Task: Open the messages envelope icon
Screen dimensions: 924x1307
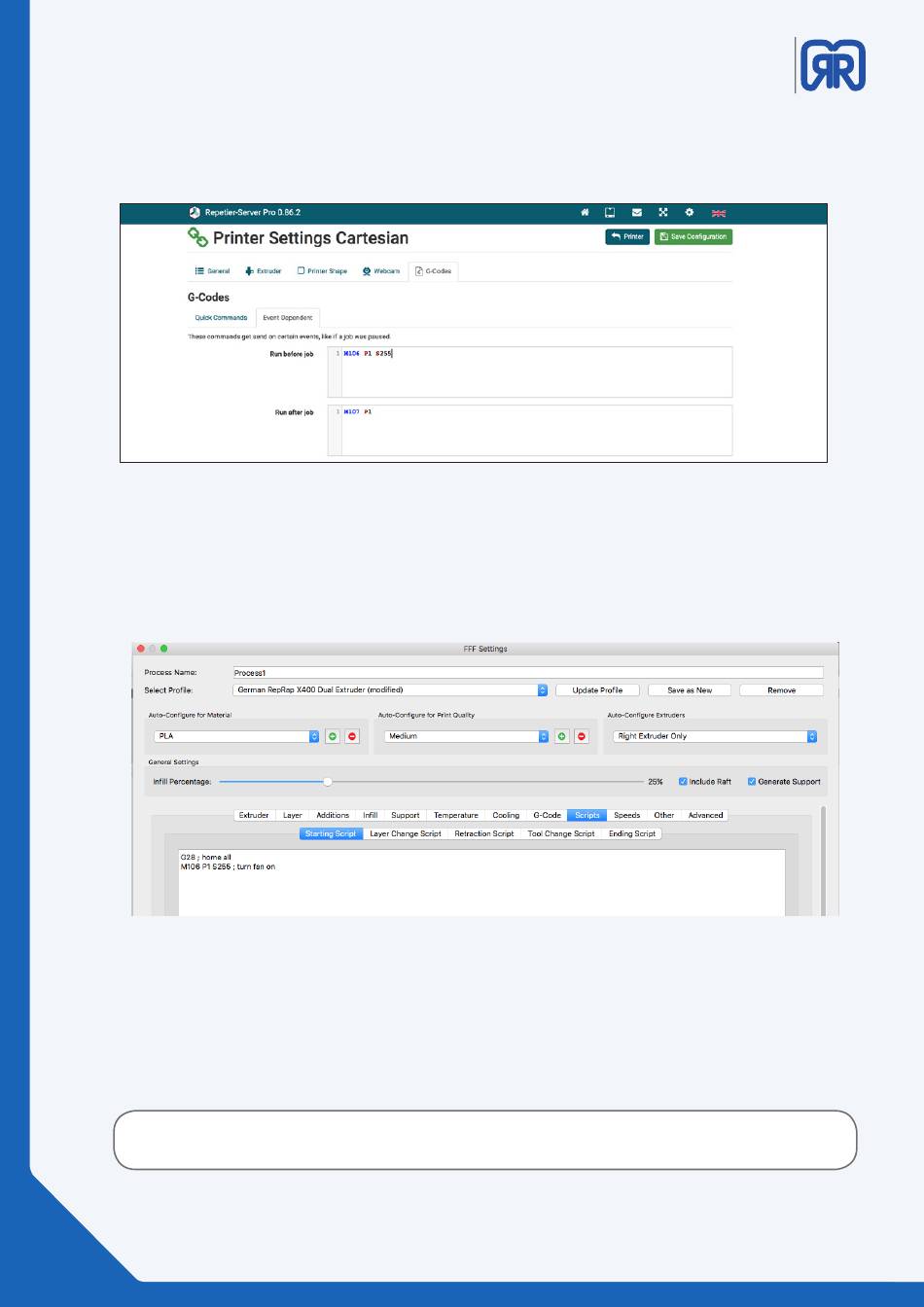Action: point(637,212)
